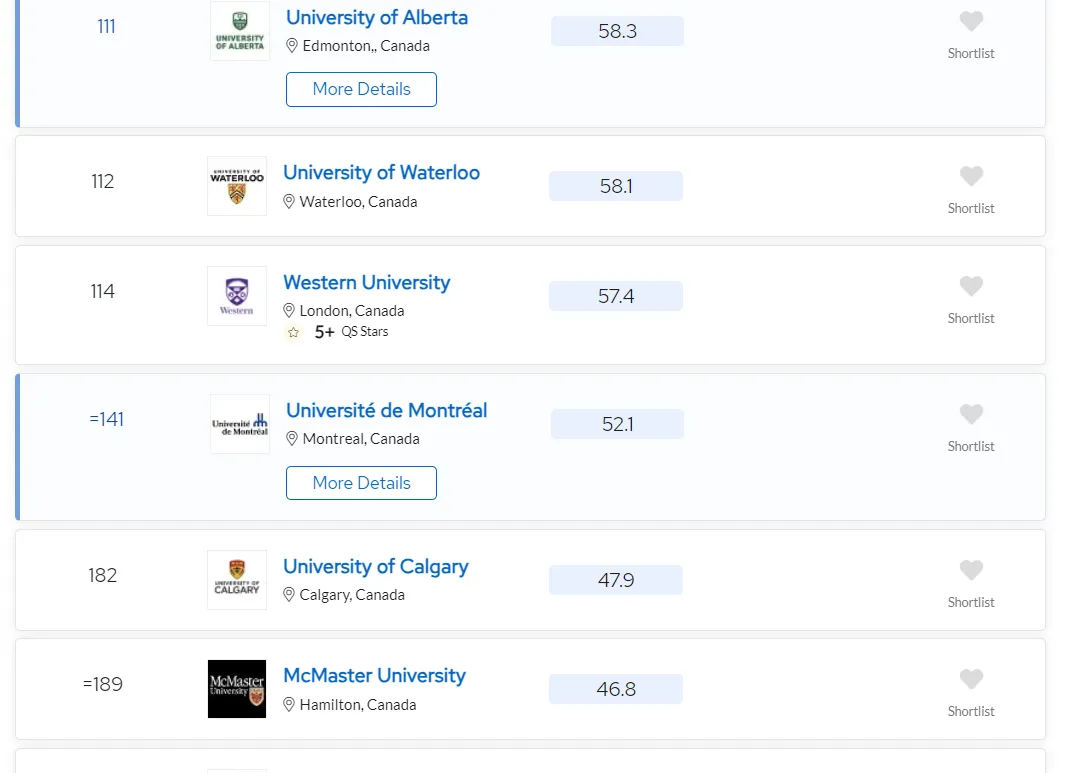Click the heart for Université de Montréal
1070x773 pixels.
970,414
